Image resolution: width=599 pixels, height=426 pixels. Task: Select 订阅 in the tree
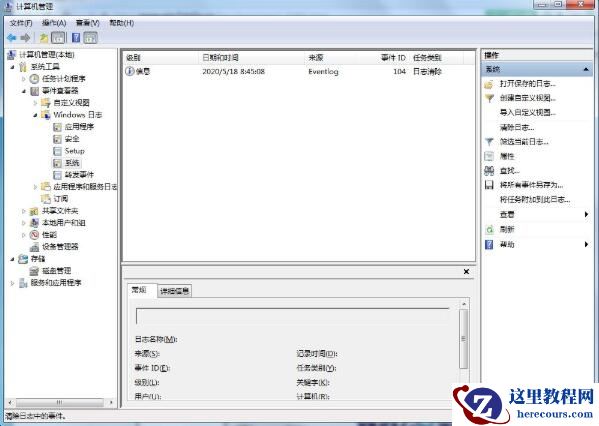tap(61, 199)
